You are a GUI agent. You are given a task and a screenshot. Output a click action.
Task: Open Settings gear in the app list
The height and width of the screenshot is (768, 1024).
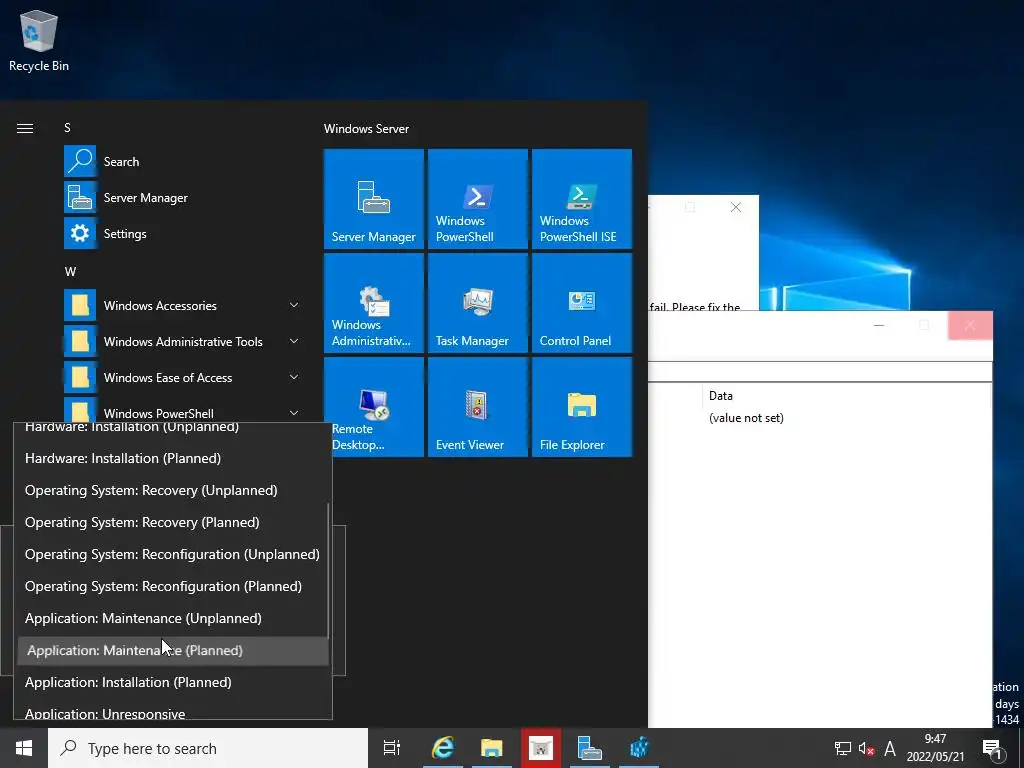[80, 234]
